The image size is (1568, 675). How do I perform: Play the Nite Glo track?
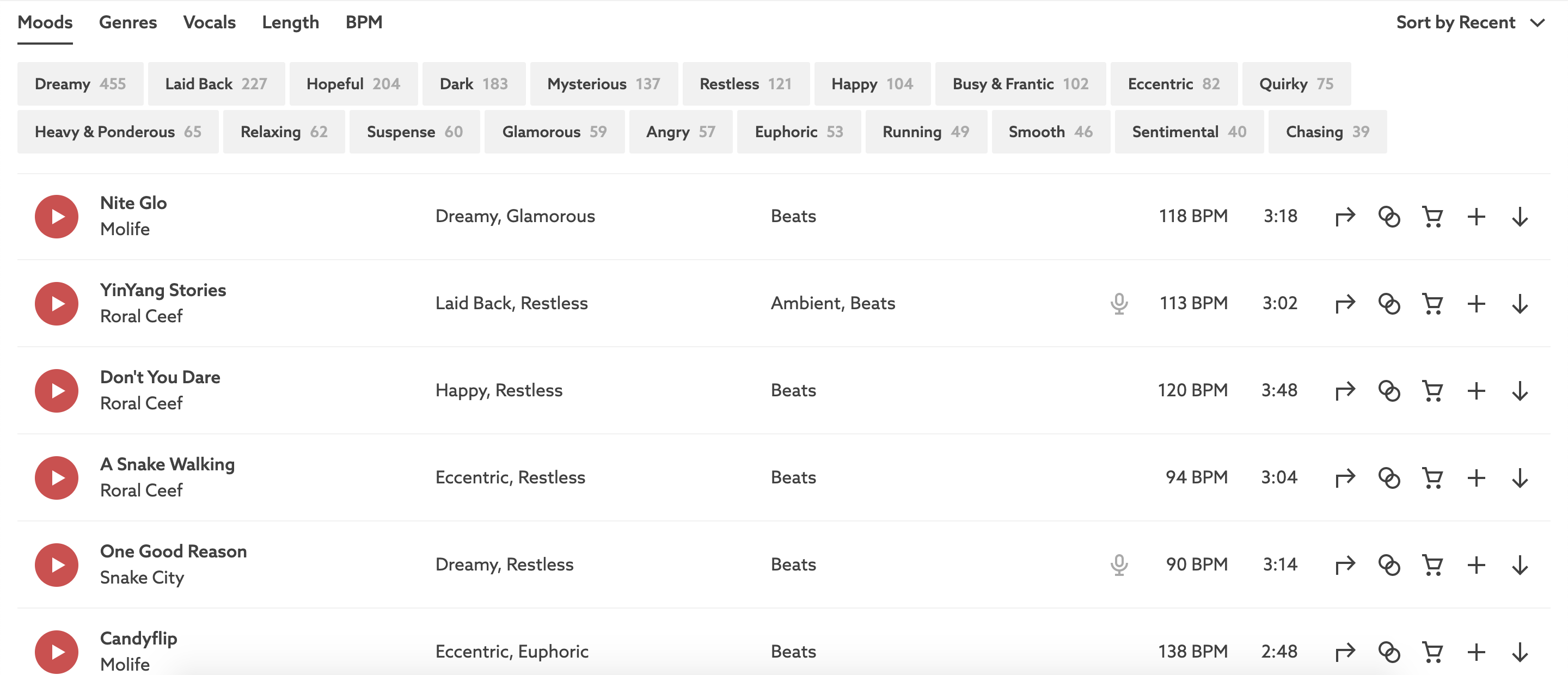pos(57,217)
